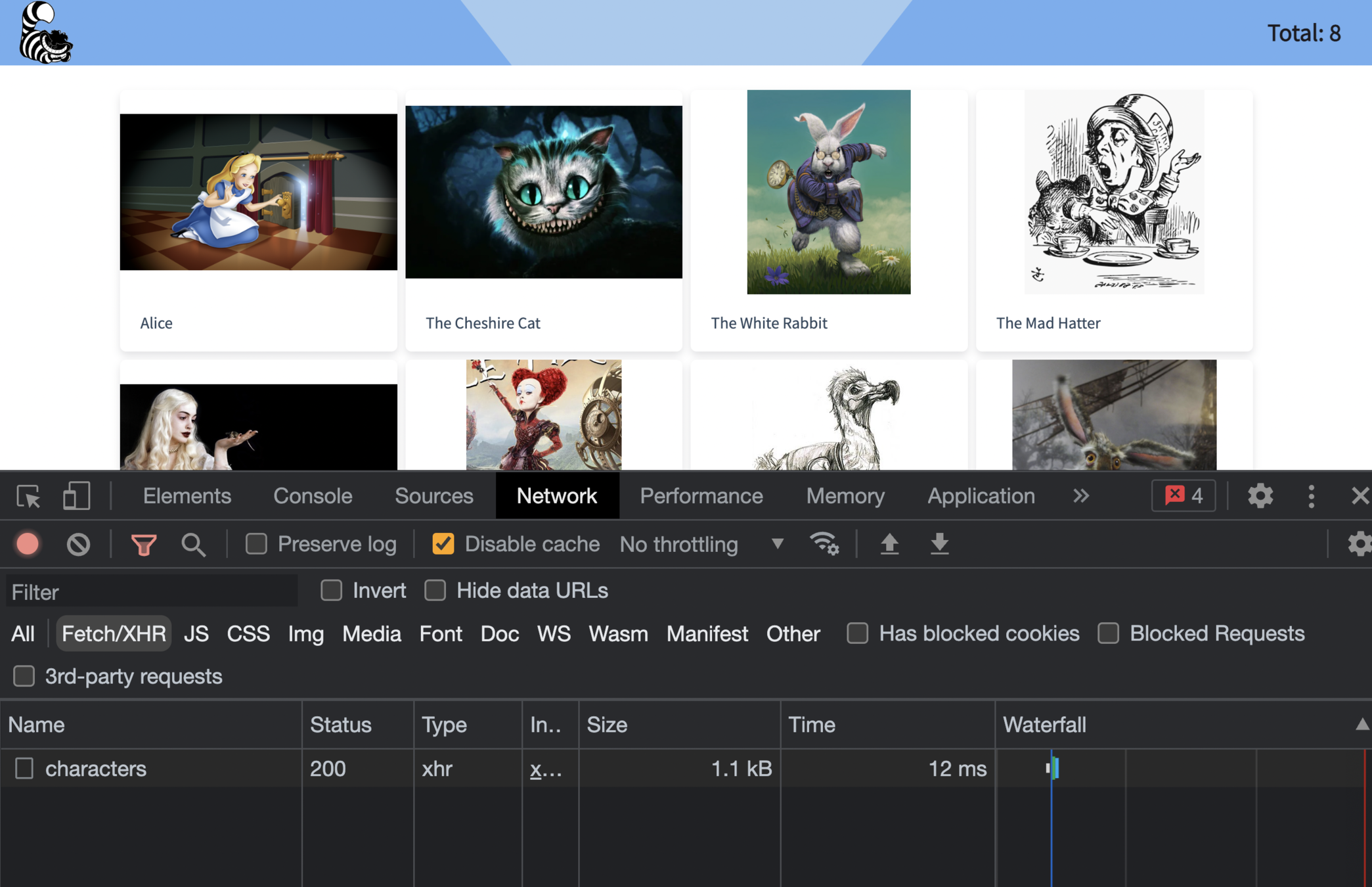The image size is (1372, 887).
Task: Select the Img request type filter
Action: point(305,634)
